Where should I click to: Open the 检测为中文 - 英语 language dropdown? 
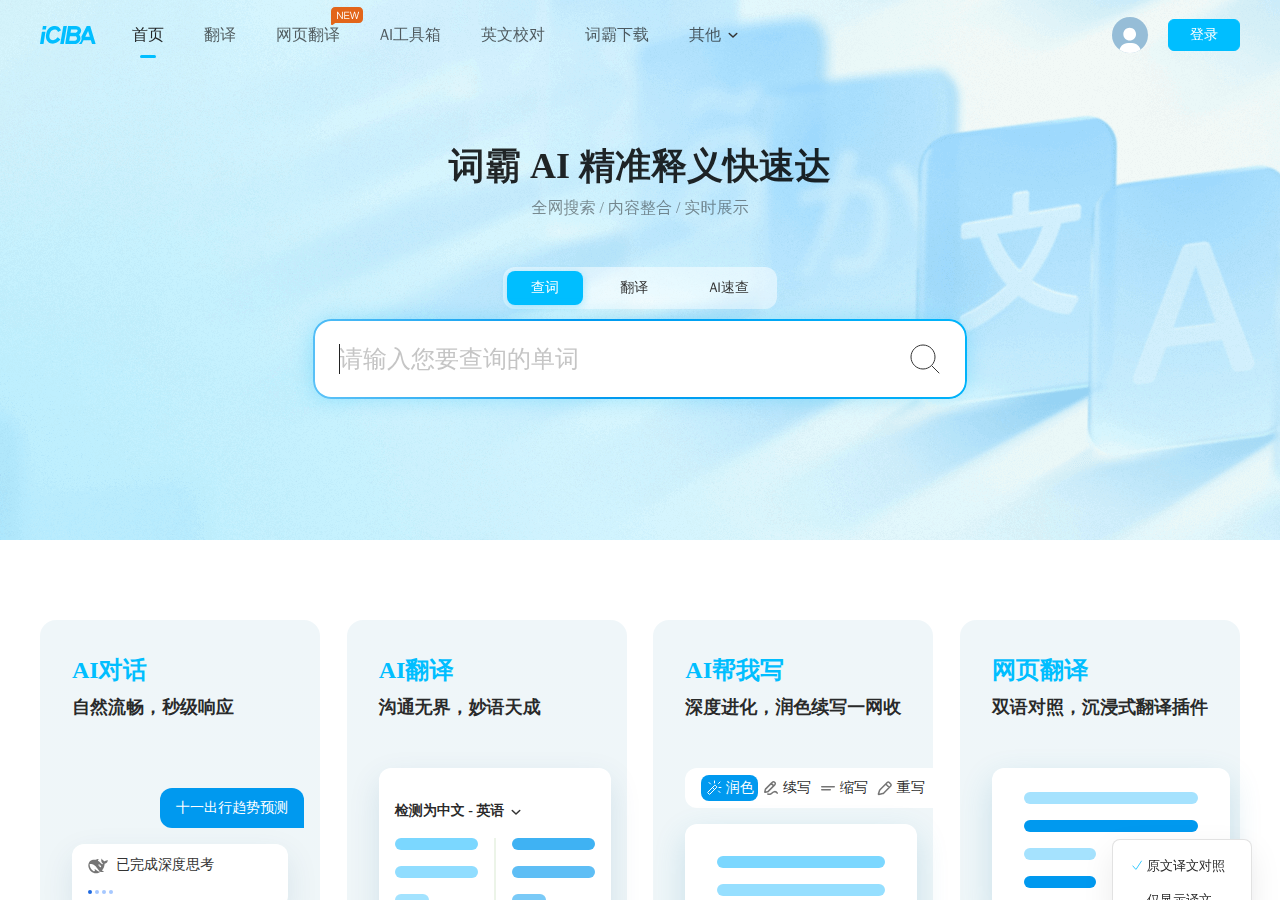(x=458, y=811)
